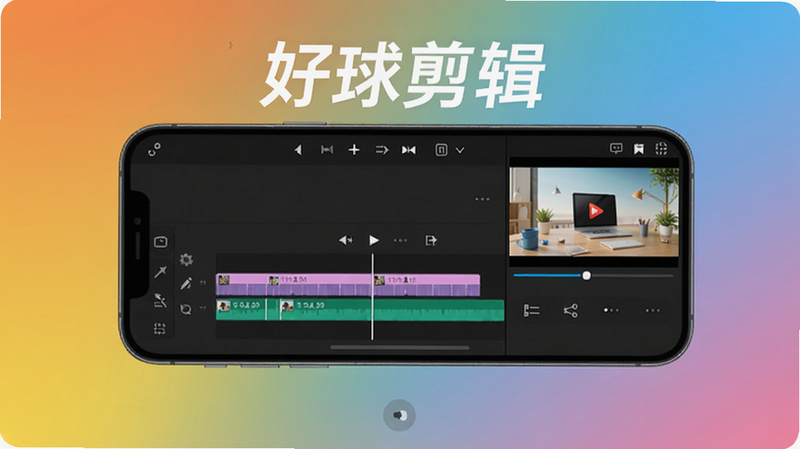Click the cut-arrow edit icon on left sidebar
This screenshot has width=800, height=449.
160,301
